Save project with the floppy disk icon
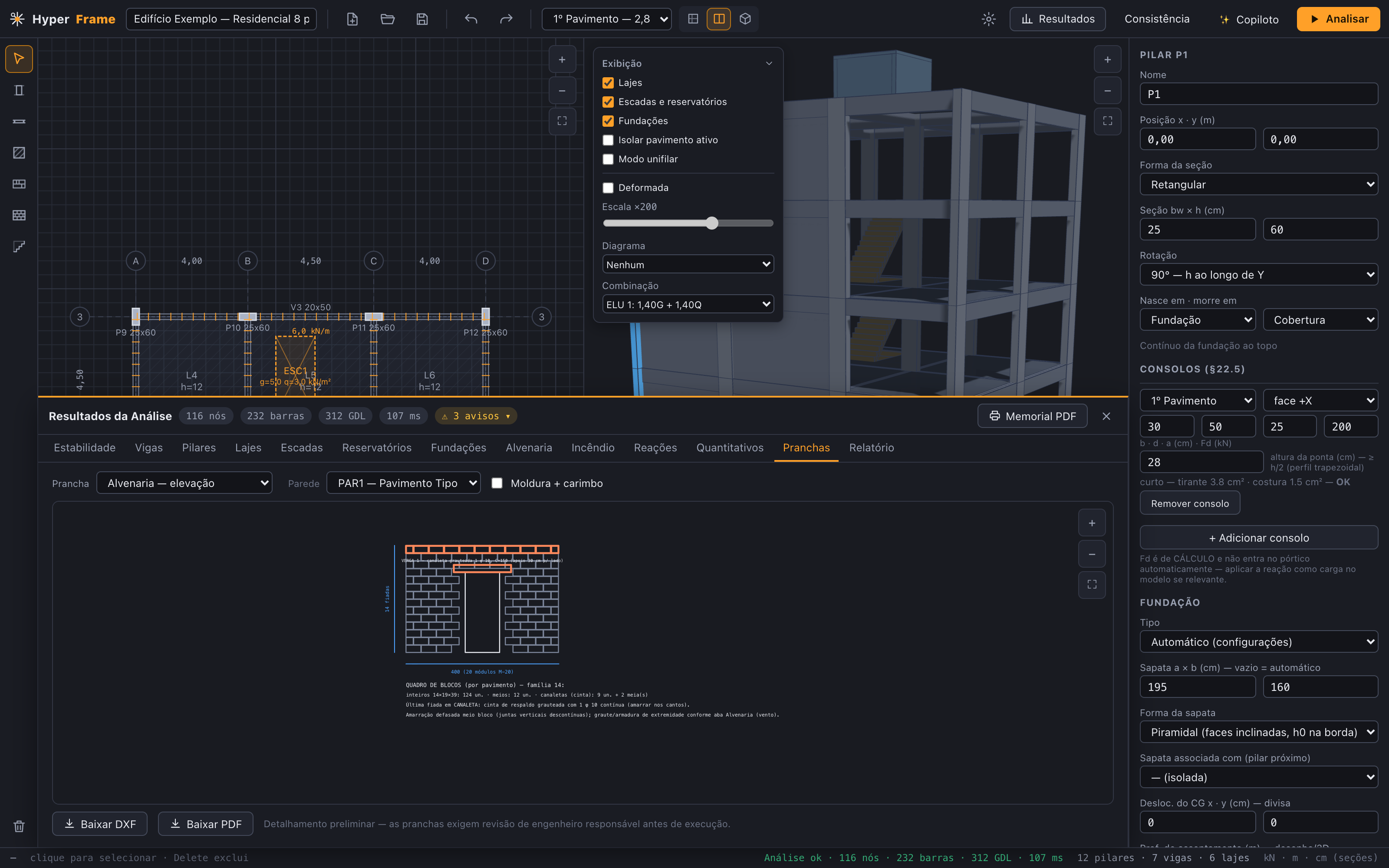 point(422,19)
